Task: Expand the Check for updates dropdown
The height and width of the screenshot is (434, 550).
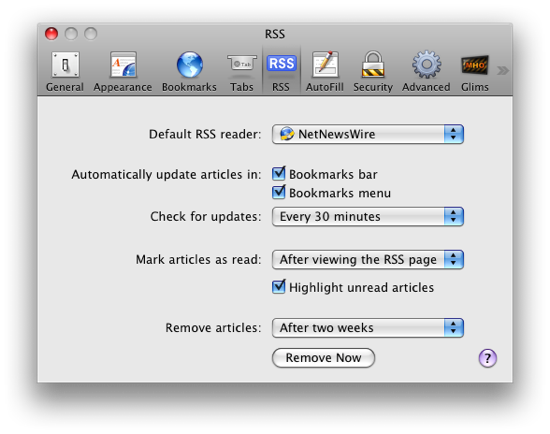Action: (368, 216)
